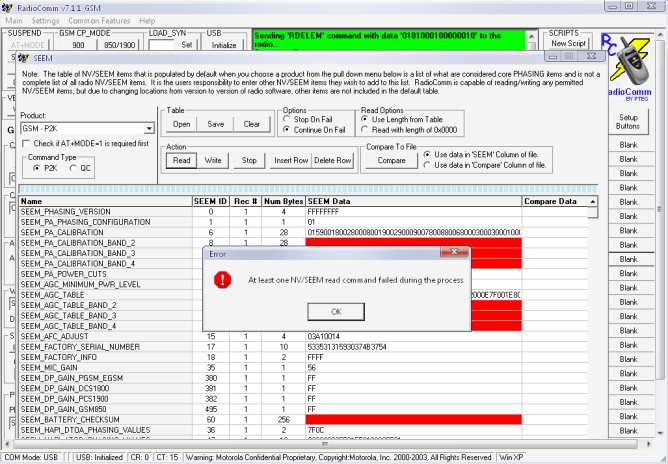Click the New Script button
The width and height of the screenshot is (668, 464).
568,43
